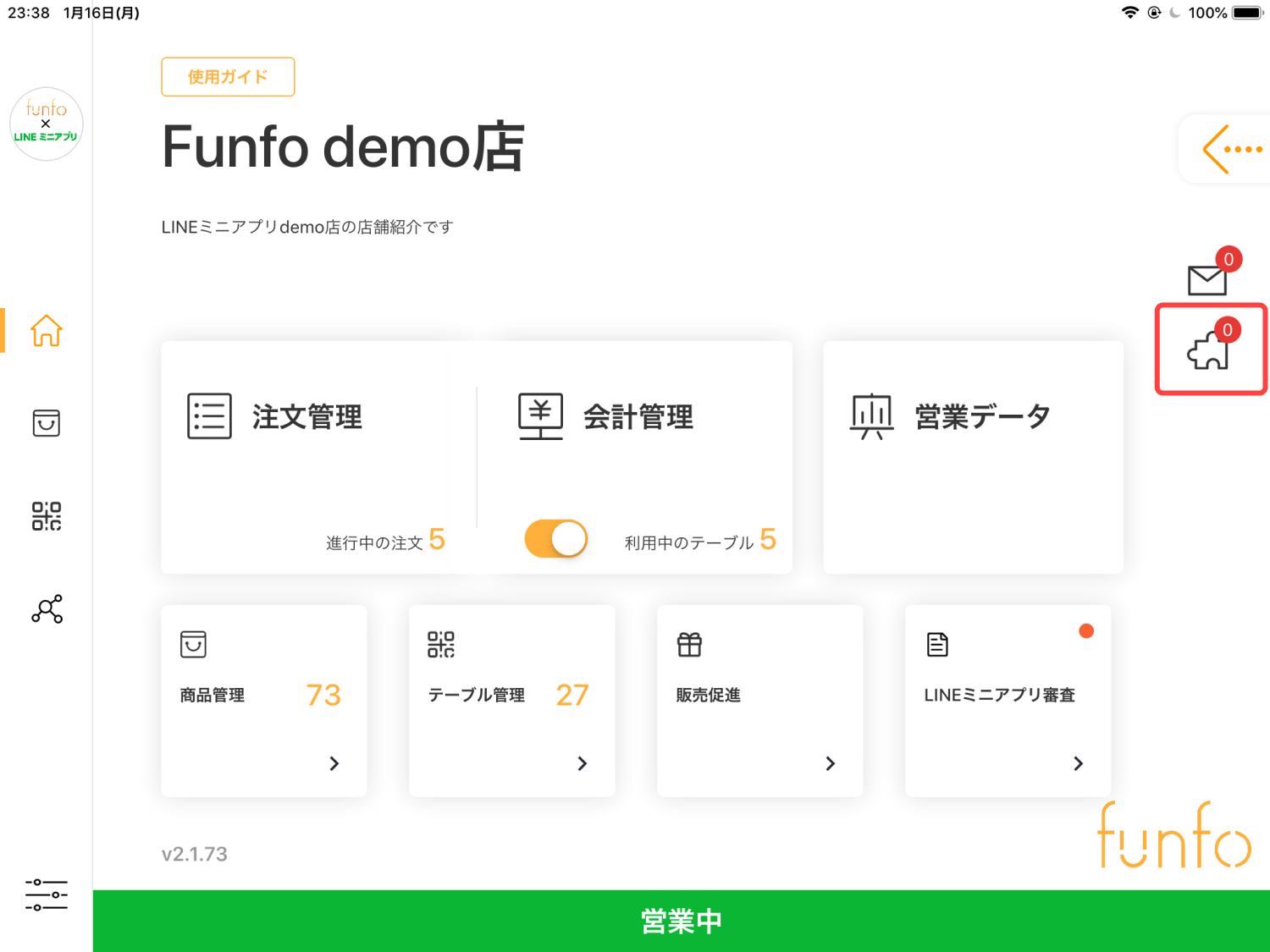This screenshot has height=952, width=1270.
Task: Click the Wi-Fi status icon
Action: [x=1130, y=13]
